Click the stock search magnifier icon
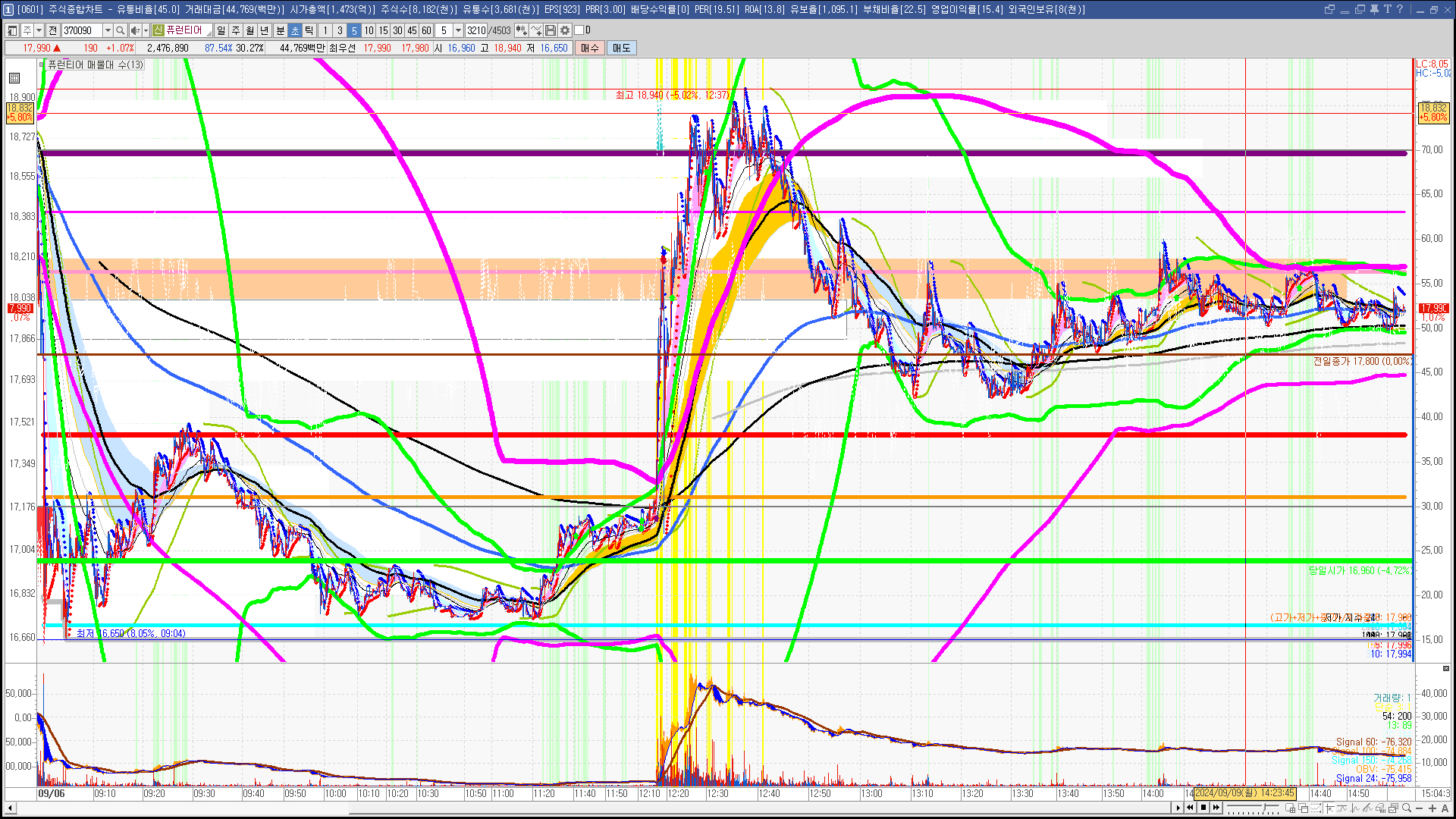1456x819 pixels. click(120, 30)
